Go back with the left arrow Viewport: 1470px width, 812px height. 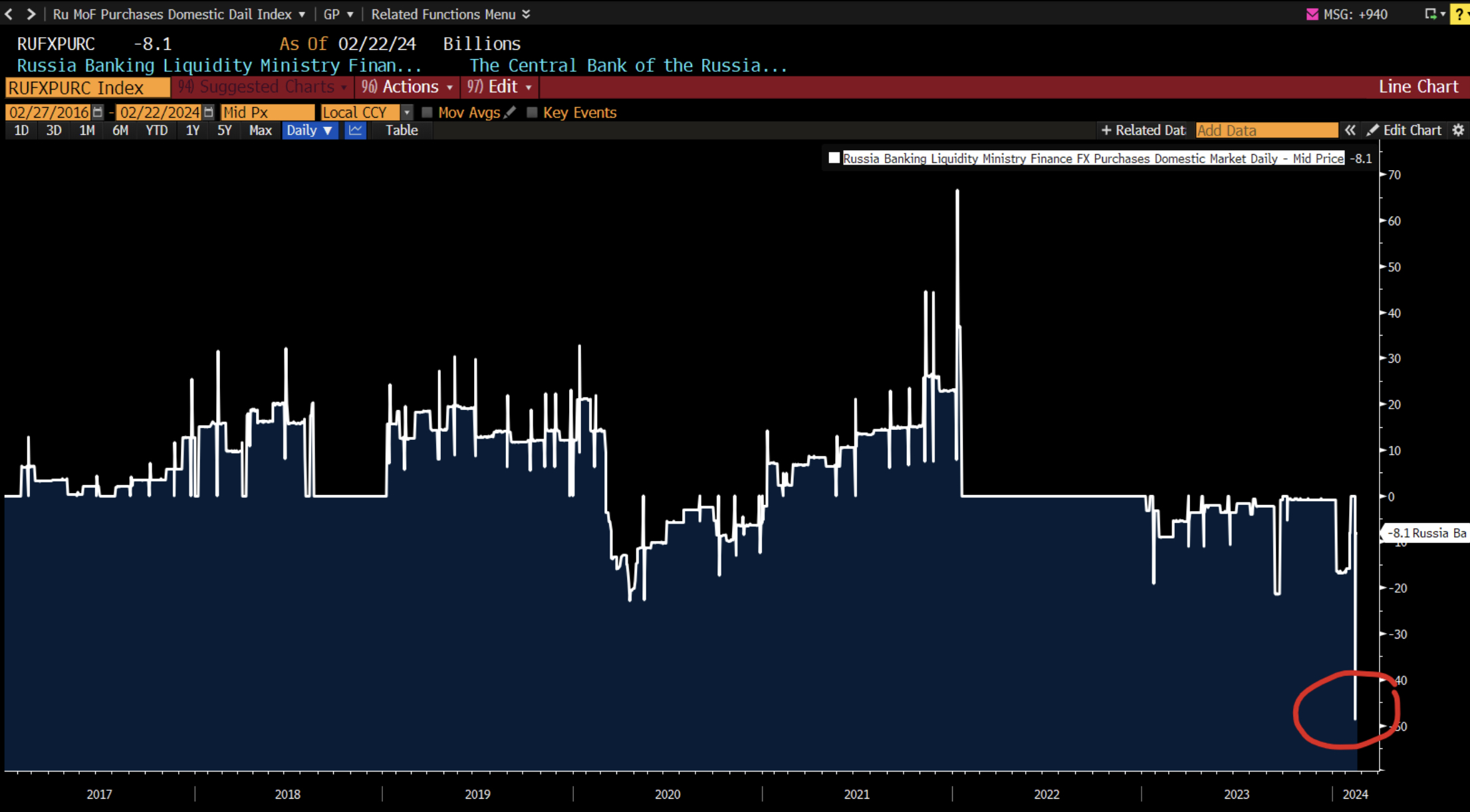click(9, 14)
